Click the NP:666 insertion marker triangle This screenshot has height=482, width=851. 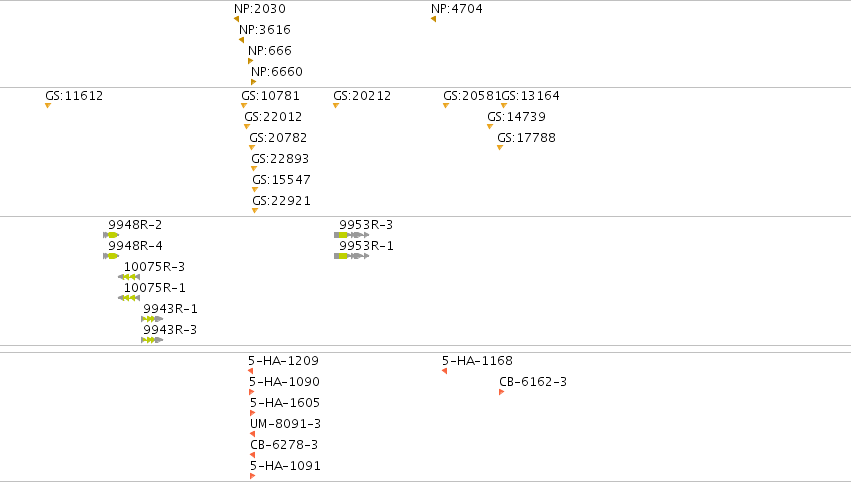click(251, 61)
